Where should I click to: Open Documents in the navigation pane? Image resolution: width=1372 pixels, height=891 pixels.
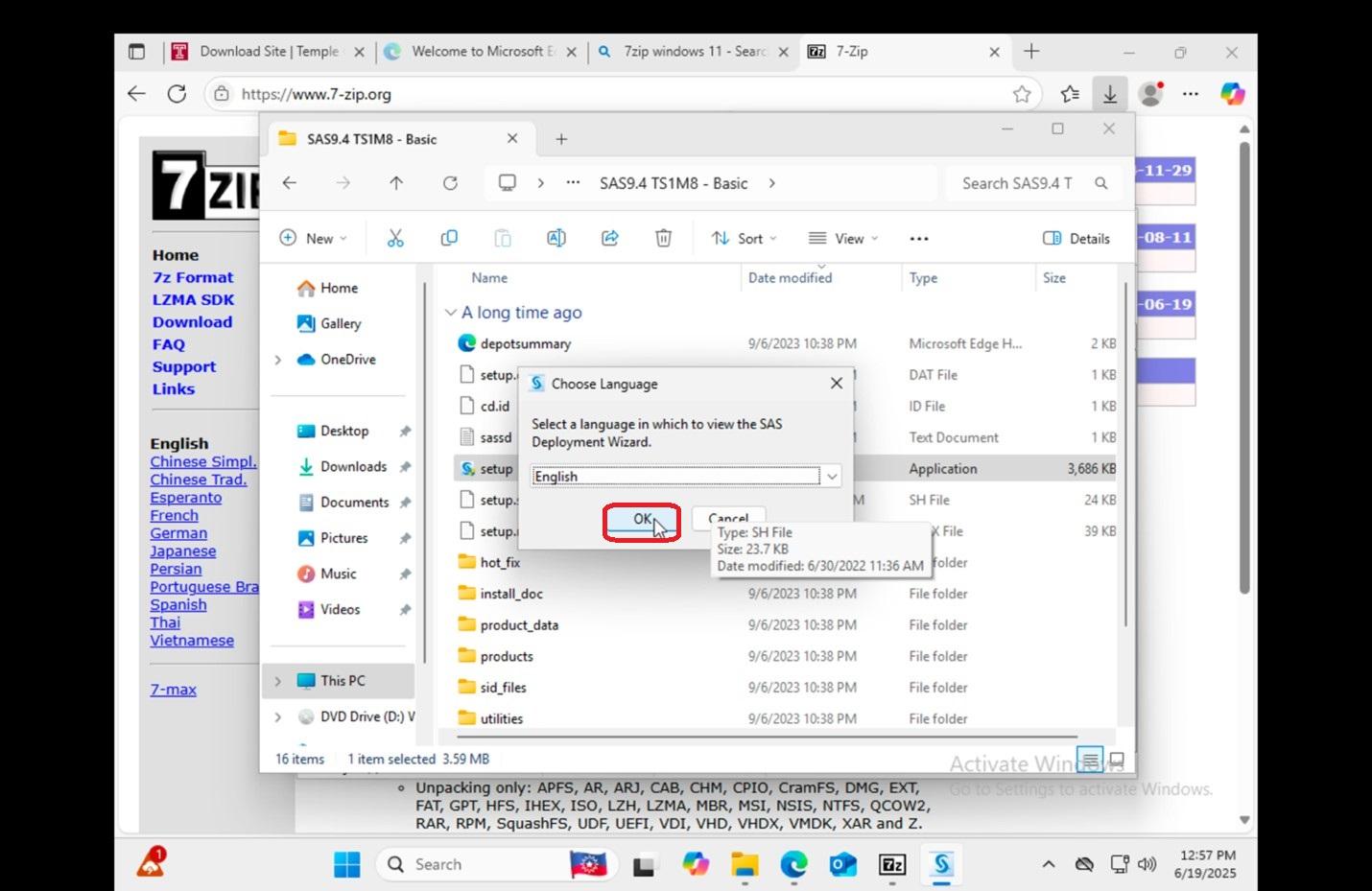pos(354,503)
